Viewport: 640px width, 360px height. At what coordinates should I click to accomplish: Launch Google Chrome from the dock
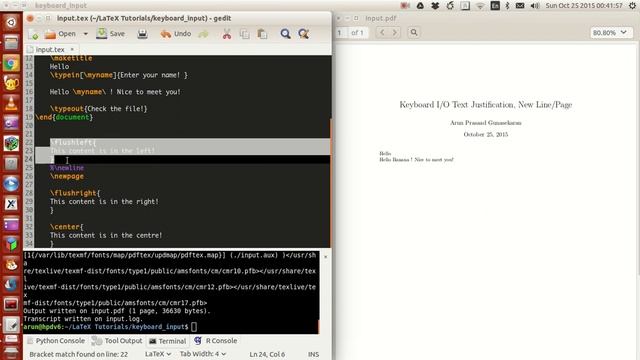click(x=11, y=63)
